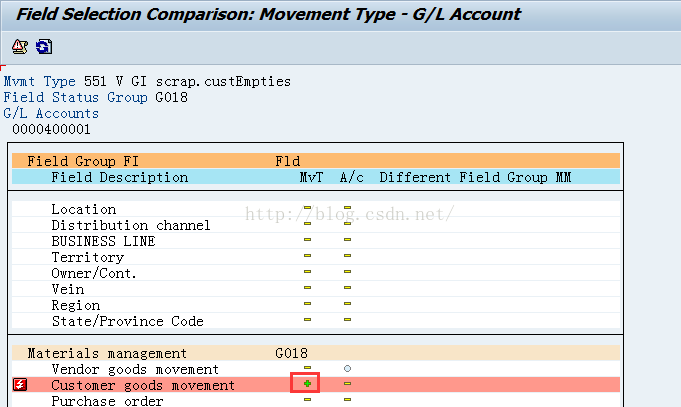Viewport: 681px width, 407px height.
Task: Click the Mvmt Type 551 line
Action: click(147, 81)
